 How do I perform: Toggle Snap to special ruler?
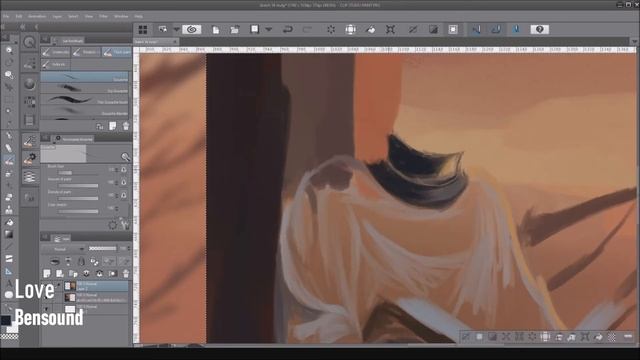(x=496, y=29)
